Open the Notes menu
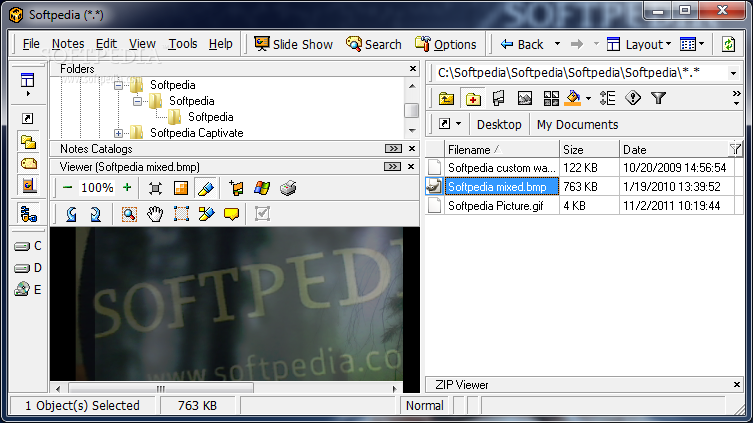The height and width of the screenshot is (423, 753). tap(68, 44)
